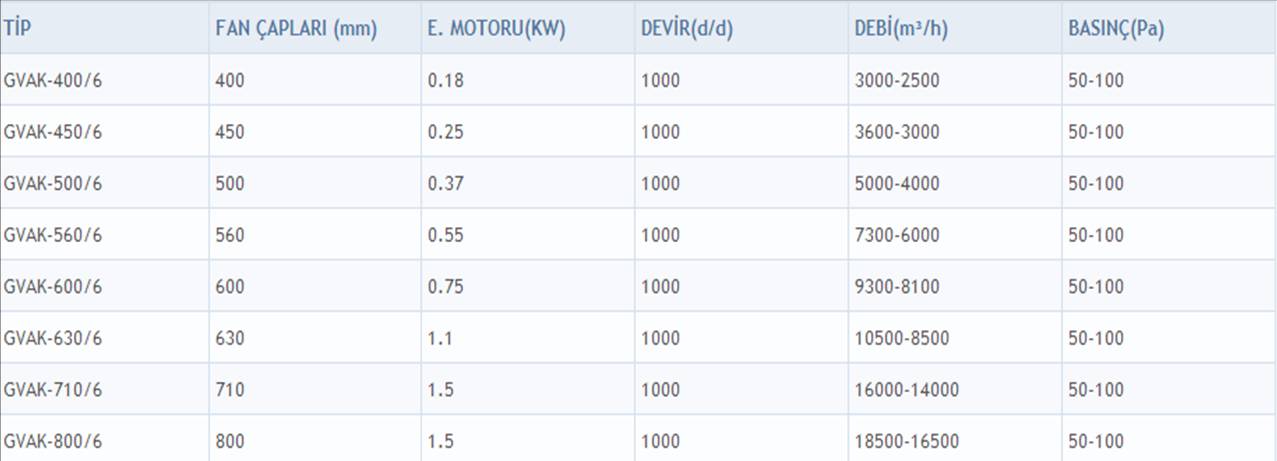Image resolution: width=1277 pixels, height=461 pixels.
Task: Click flow rate value 10500-8500
Action: click(x=902, y=338)
